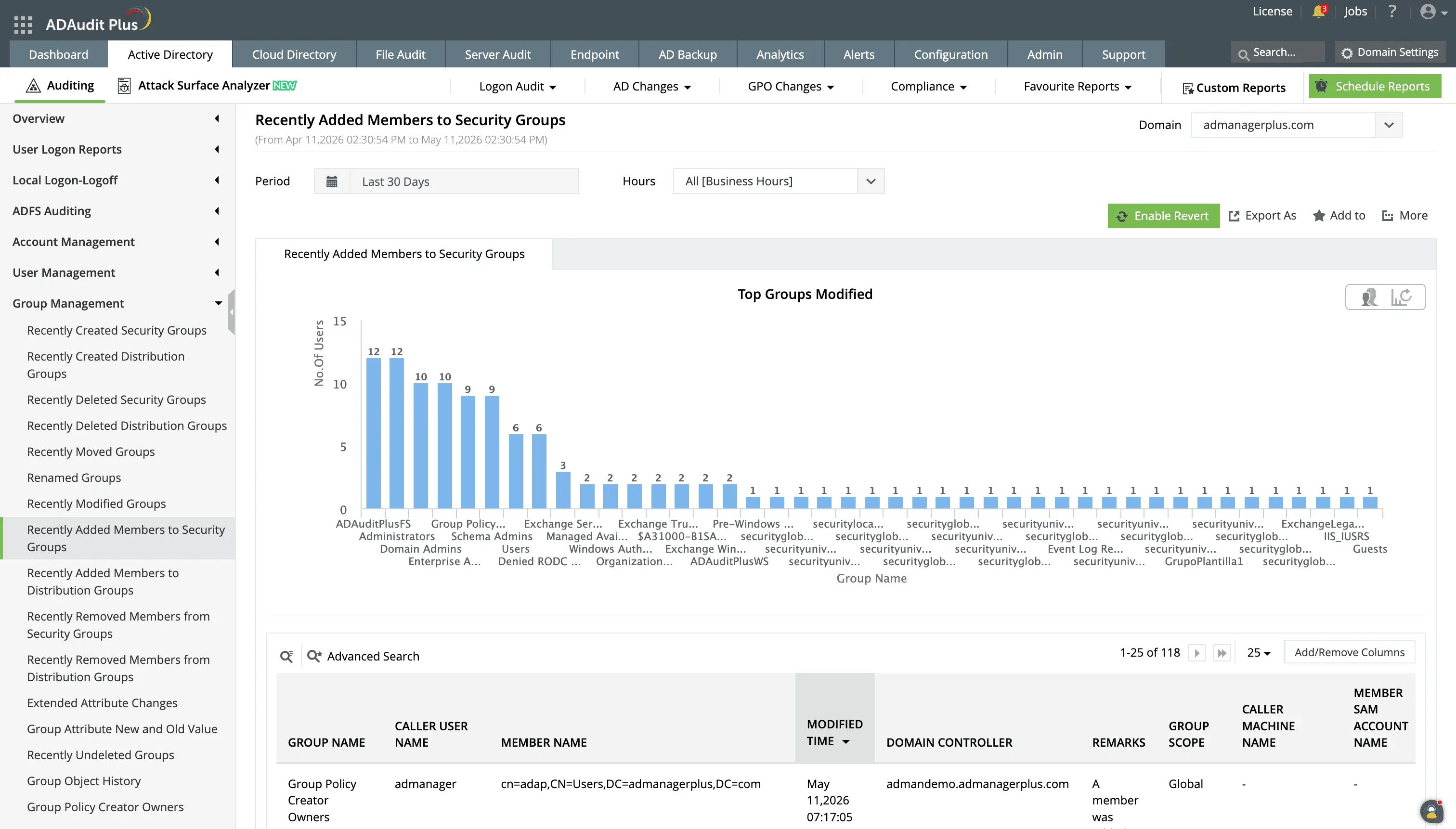Open the apps grid launcher icon

coord(23,25)
